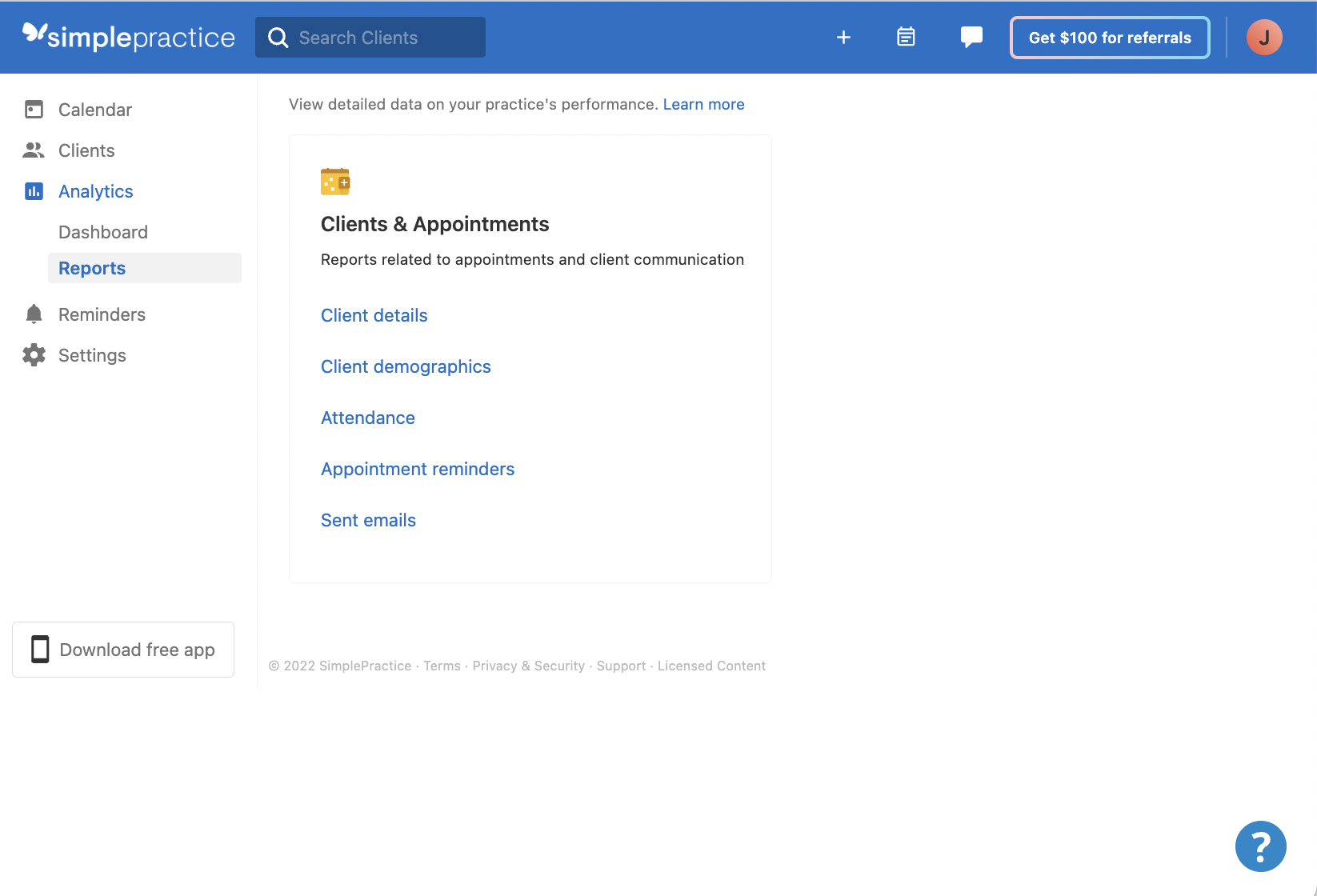Click the Analytics bar chart icon
The image size is (1317, 896).
pos(34,191)
